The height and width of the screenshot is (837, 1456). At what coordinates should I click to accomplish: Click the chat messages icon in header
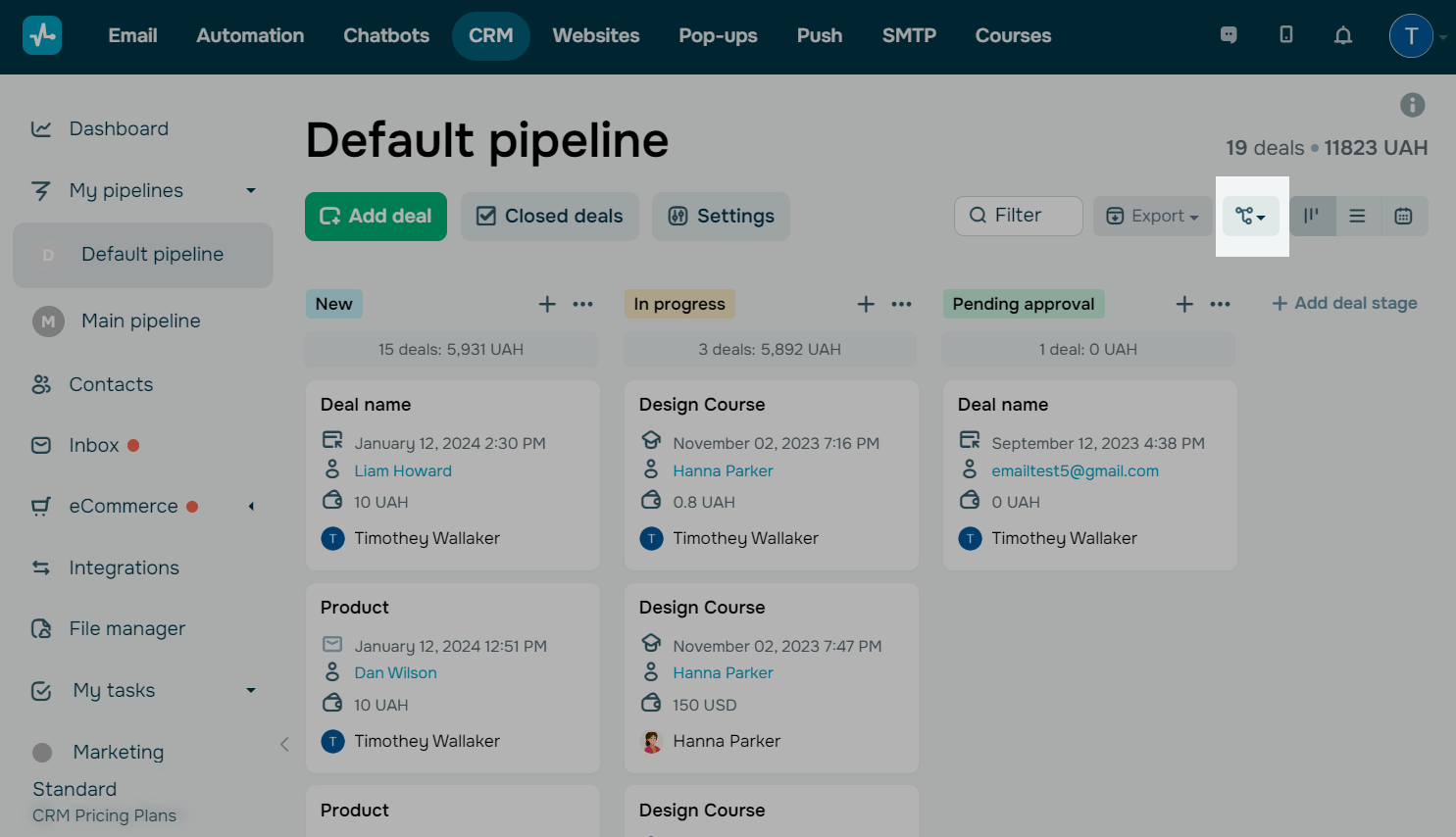(x=1229, y=35)
